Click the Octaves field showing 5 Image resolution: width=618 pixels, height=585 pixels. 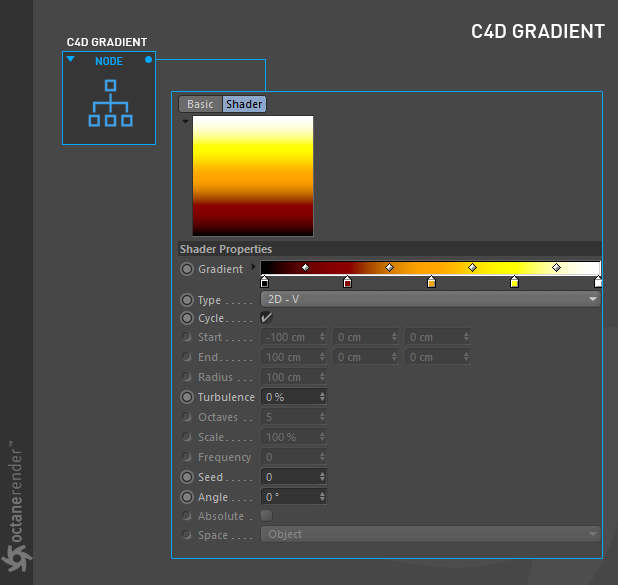tap(294, 417)
